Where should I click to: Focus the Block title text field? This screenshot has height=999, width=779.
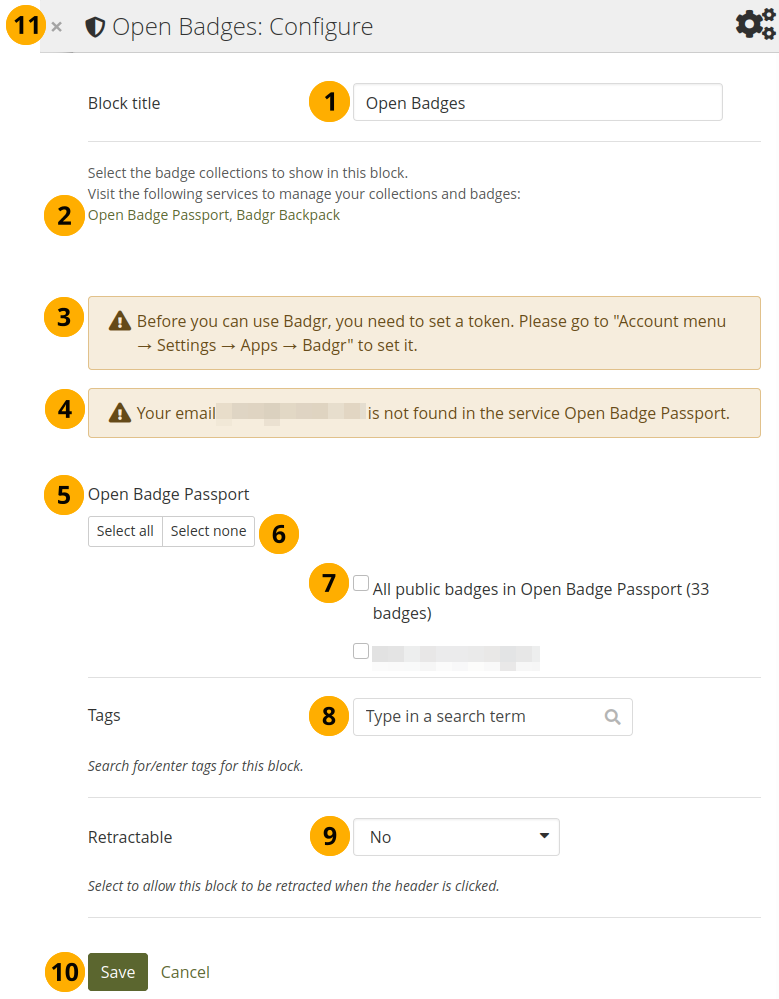pos(537,103)
